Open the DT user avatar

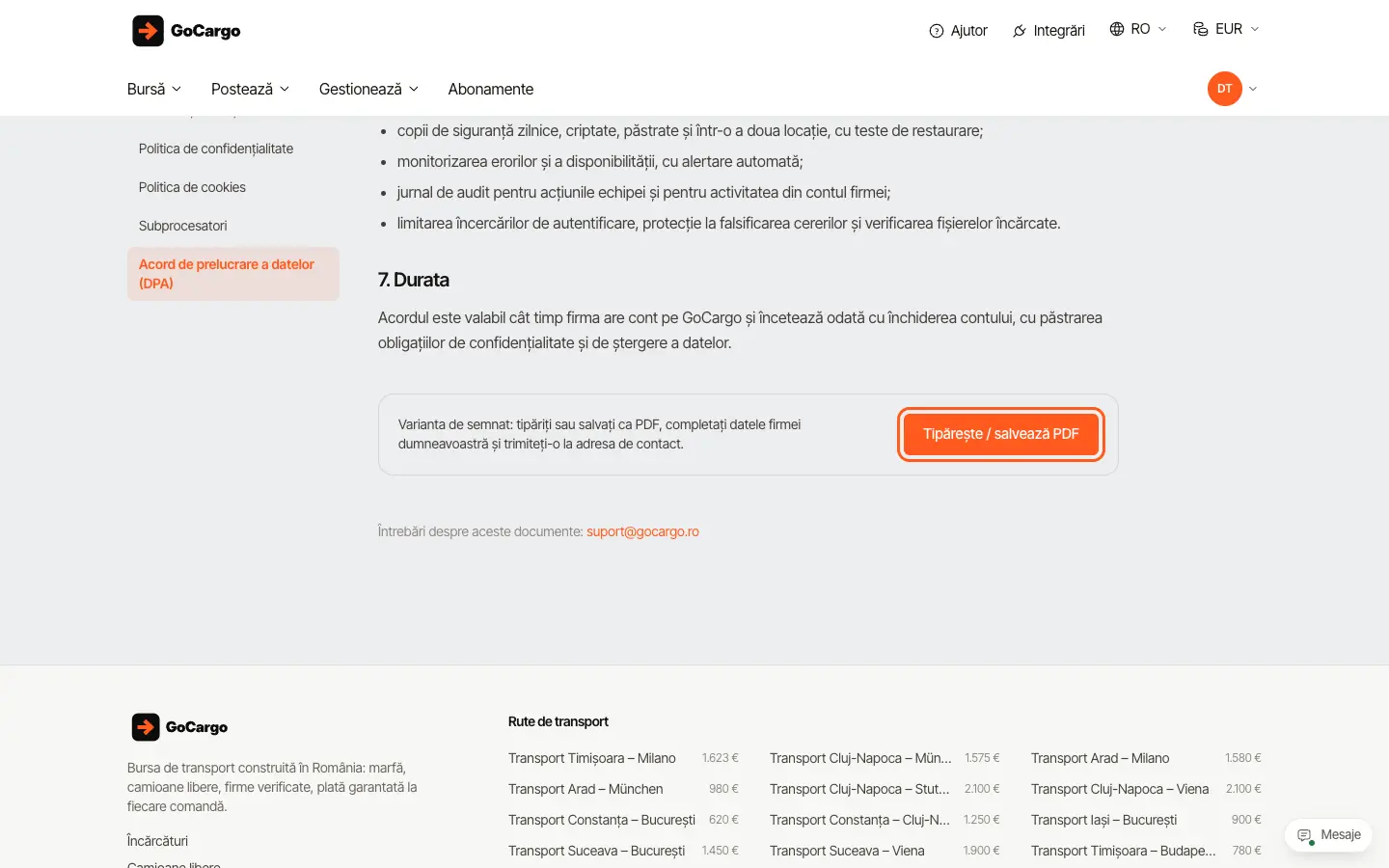[x=1225, y=89]
